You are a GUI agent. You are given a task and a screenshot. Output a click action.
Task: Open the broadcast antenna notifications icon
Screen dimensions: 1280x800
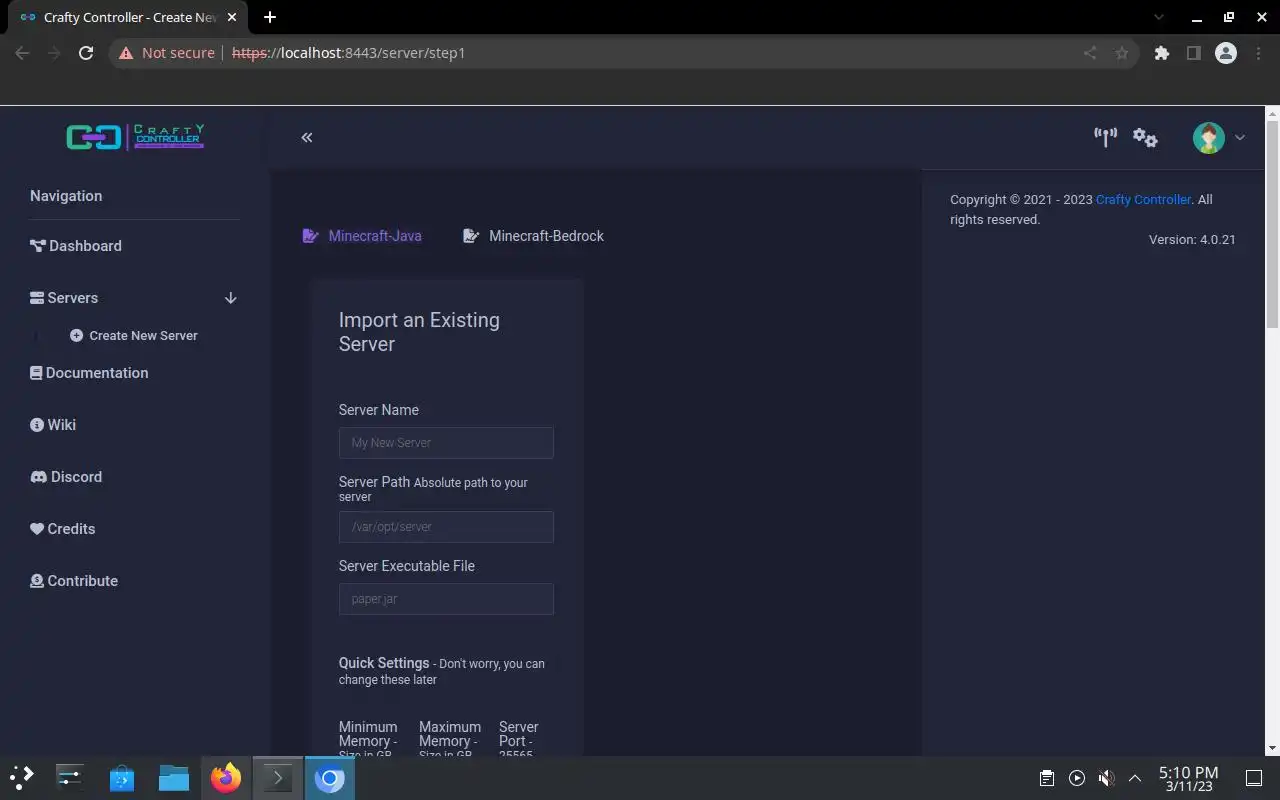pyautogui.click(x=1105, y=137)
